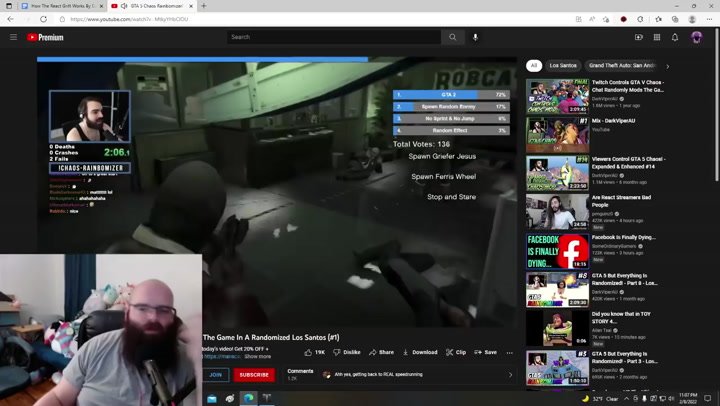Click the top comment preview text
Image resolution: width=720 pixels, height=406 pixels.
click(378, 375)
